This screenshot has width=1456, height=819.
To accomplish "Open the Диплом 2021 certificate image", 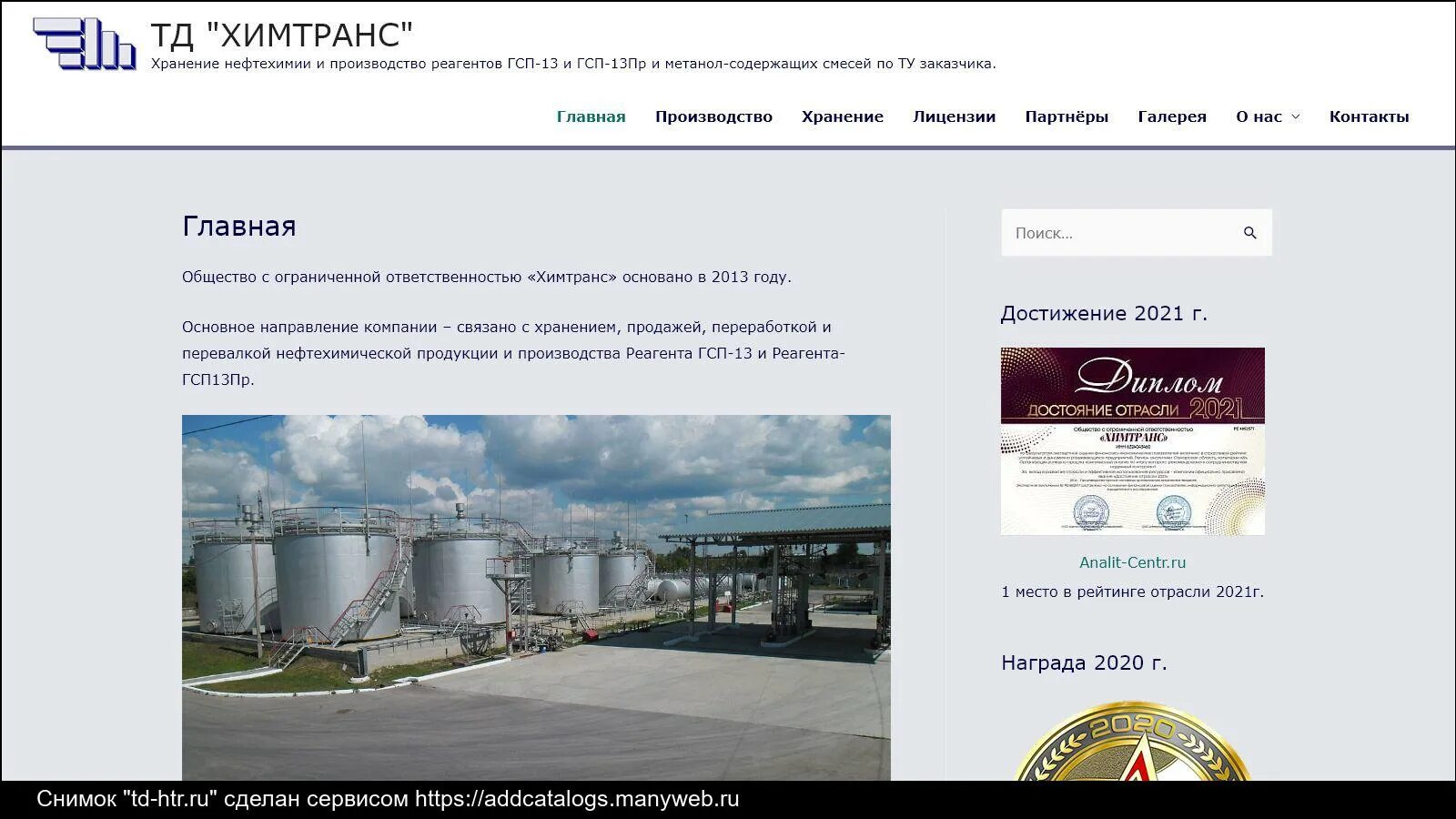I will (x=1133, y=441).
